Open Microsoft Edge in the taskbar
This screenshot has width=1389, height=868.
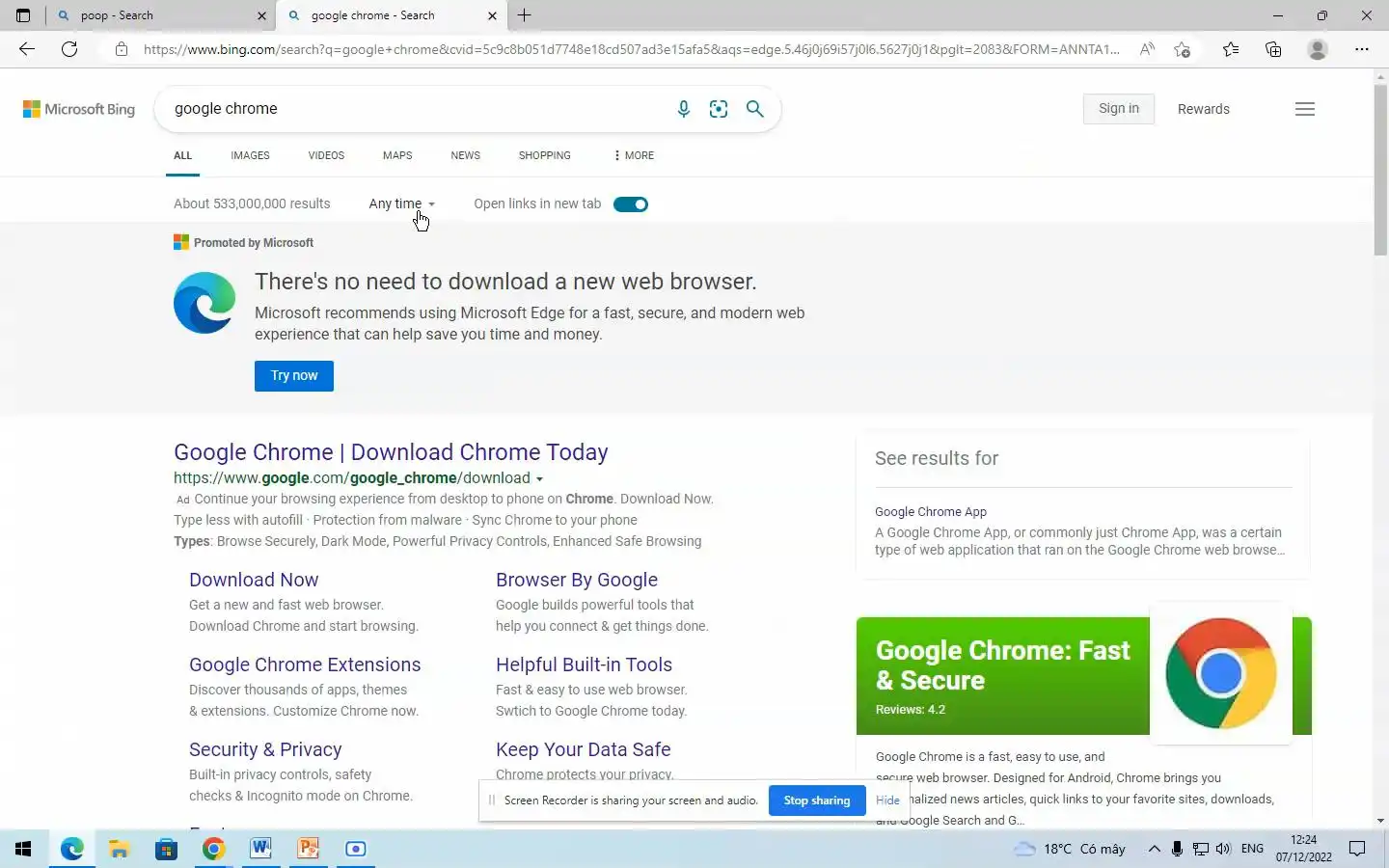pos(72,849)
